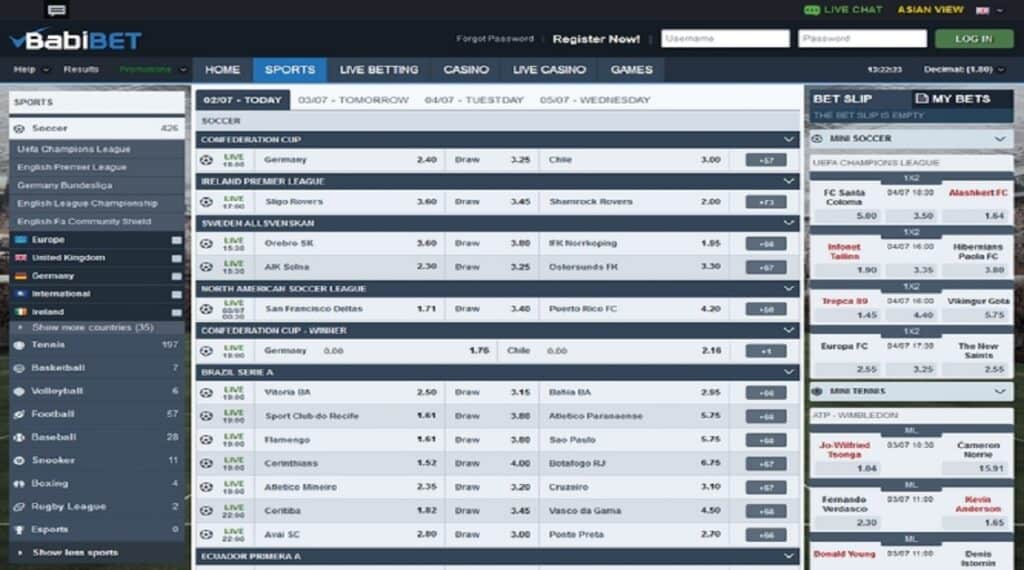Collapse the Sweden Allsvenskan section

point(788,223)
